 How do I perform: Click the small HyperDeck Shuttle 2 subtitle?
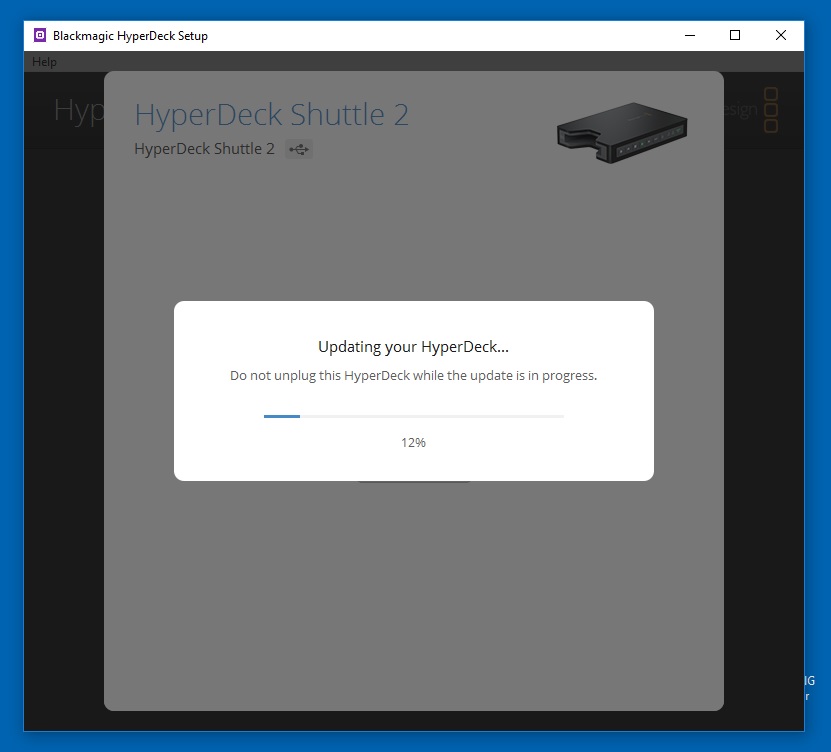pyautogui.click(x=204, y=149)
